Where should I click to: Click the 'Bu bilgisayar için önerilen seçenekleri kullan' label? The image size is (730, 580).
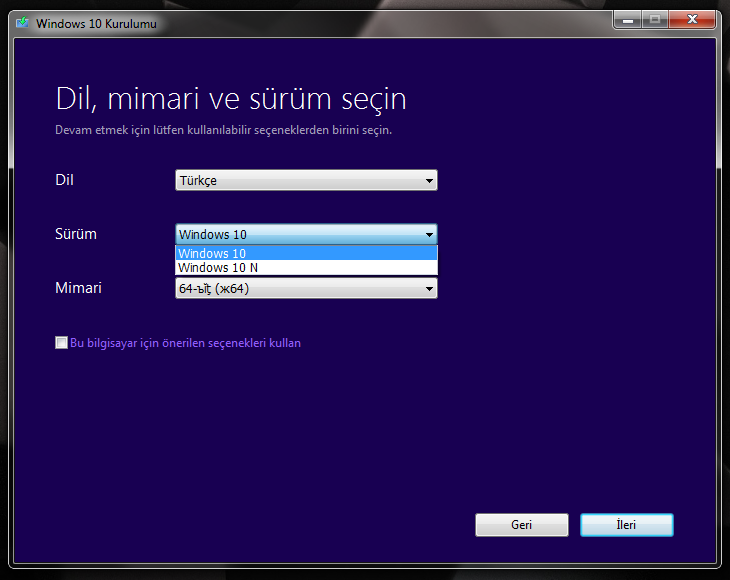point(185,343)
